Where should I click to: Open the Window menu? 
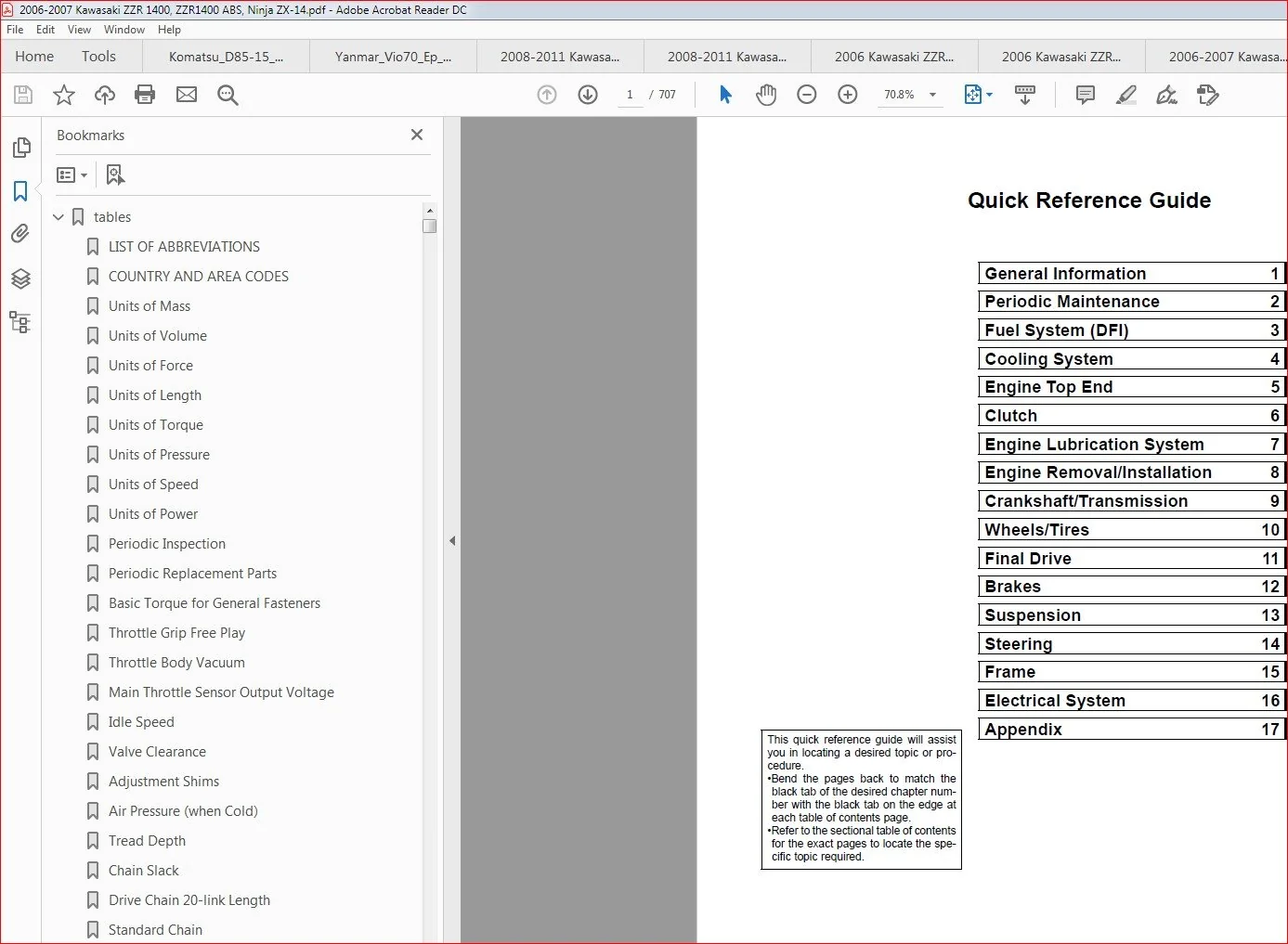124,30
